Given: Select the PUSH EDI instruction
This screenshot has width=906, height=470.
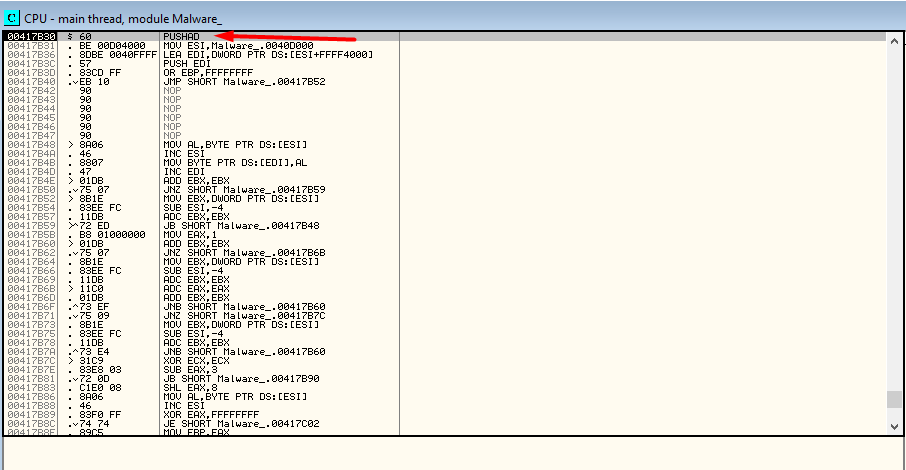Looking at the screenshot, I should coord(183,63).
